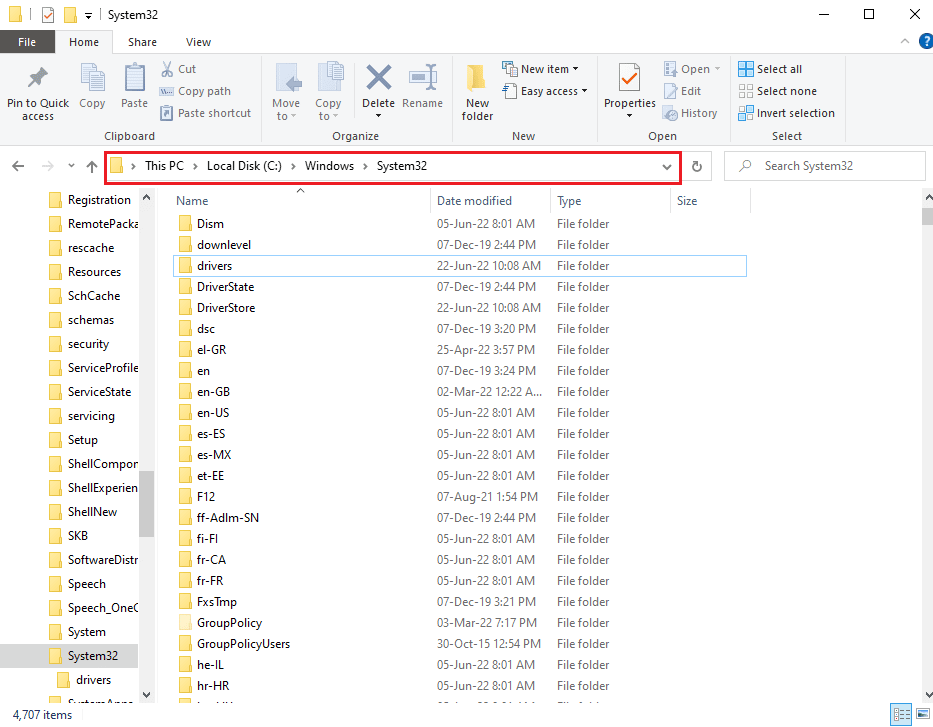Go forward with the right arrow
The height and width of the screenshot is (727, 933).
click(x=48, y=166)
